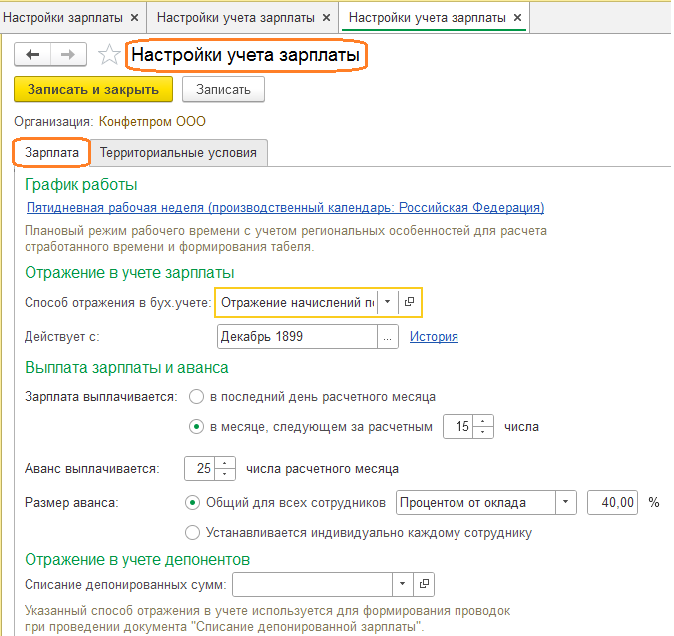Select the Зарплата tab

click(x=52, y=153)
